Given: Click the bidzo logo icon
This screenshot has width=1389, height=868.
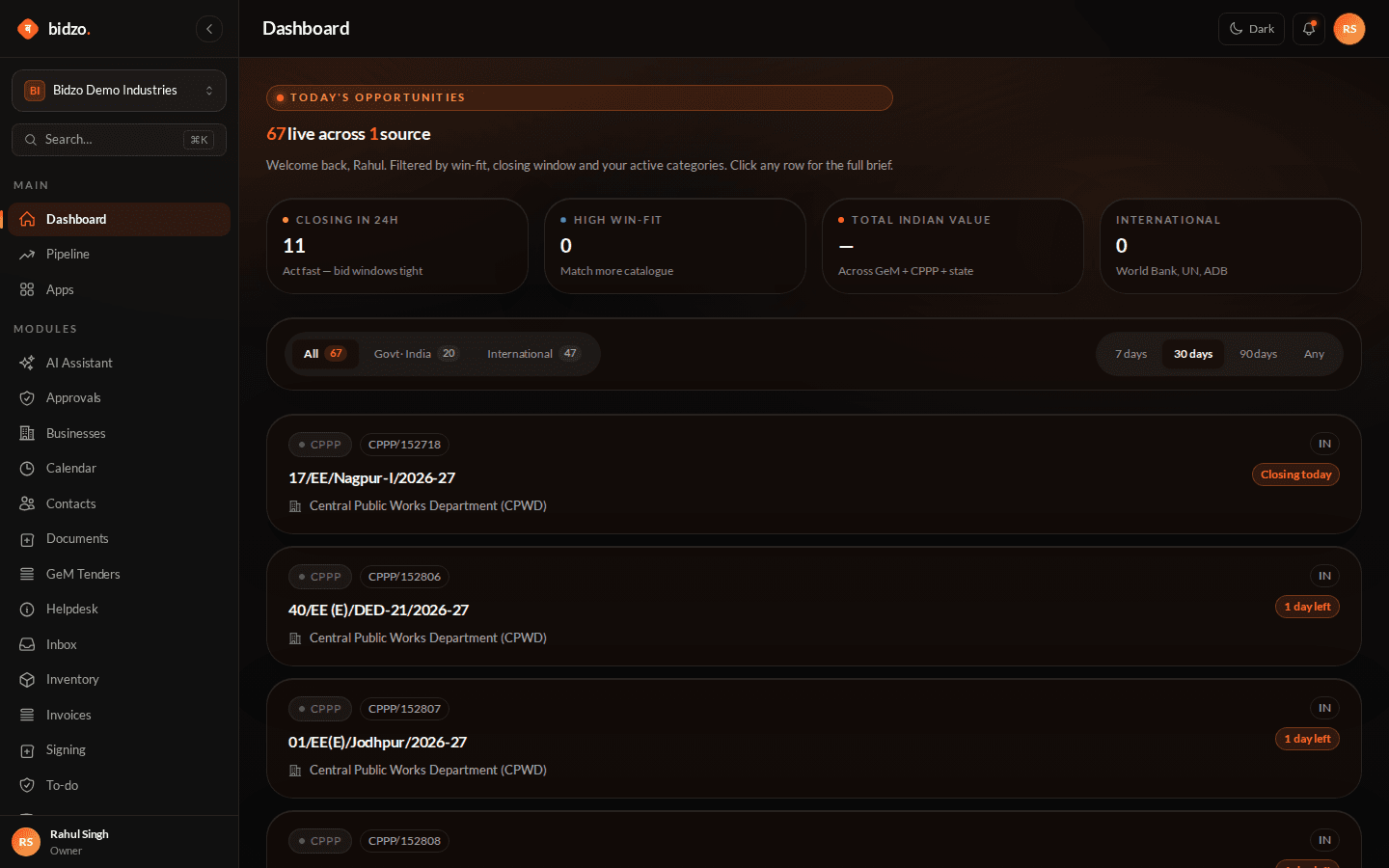Looking at the screenshot, I should (28, 29).
